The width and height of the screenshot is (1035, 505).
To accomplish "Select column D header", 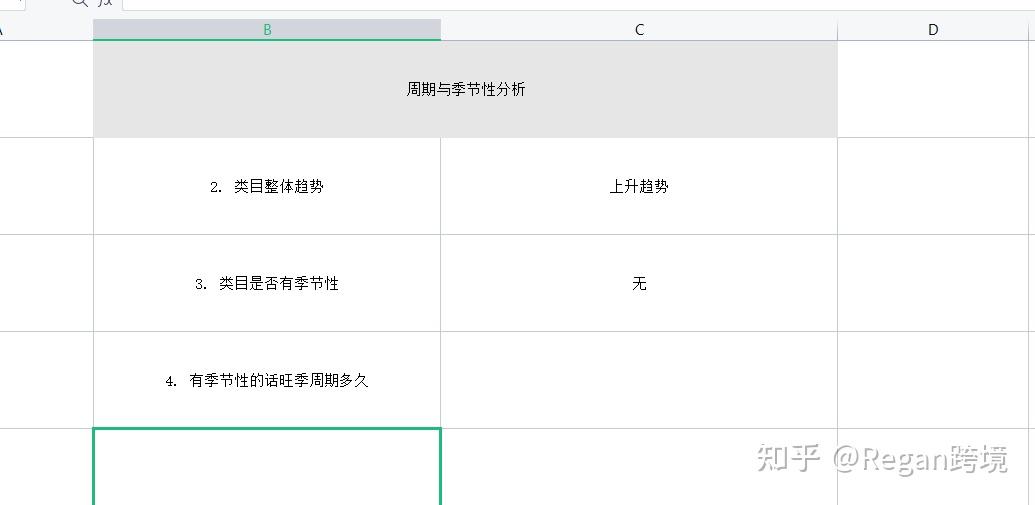I will [933, 30].
